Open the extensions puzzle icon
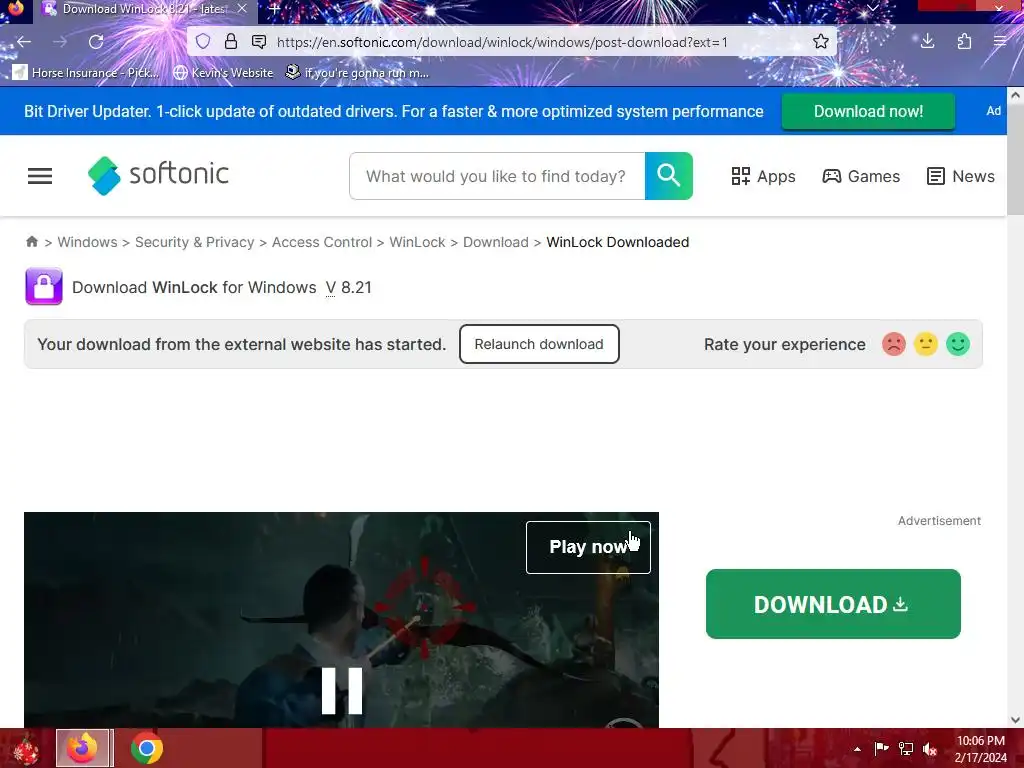Image resolution: width=1024 pixels, height=768 pixels. pyautogui.click(x=964, y=42)
